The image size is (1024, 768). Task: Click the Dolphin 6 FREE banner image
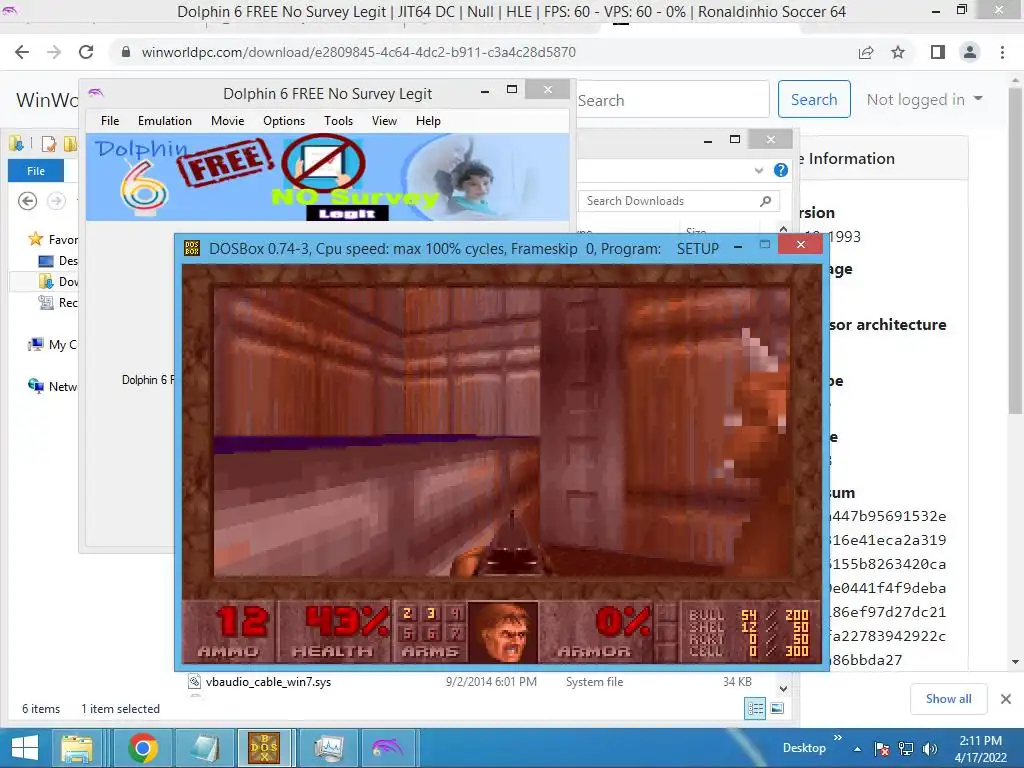[327, 177]
